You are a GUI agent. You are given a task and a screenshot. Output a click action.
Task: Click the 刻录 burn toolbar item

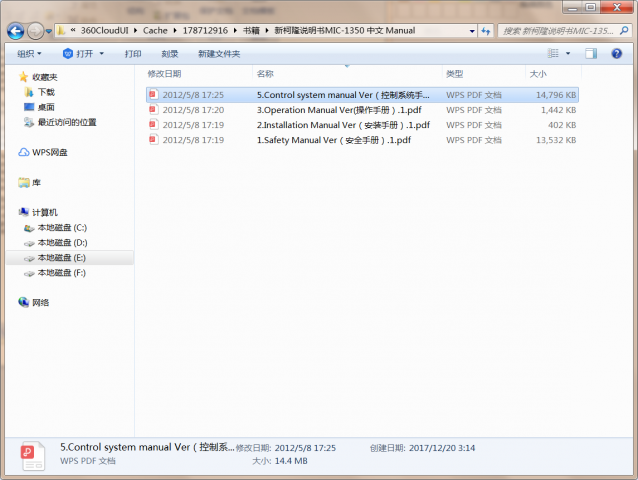click(x=169, y=53)
